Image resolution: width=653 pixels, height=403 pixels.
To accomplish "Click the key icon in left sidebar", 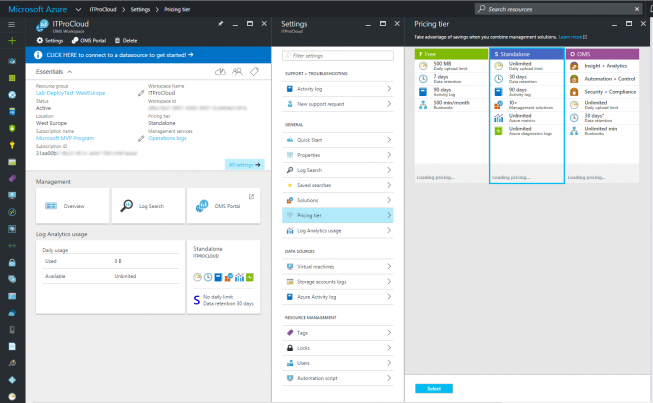I will pyautogui.click(x=12, y=145).
